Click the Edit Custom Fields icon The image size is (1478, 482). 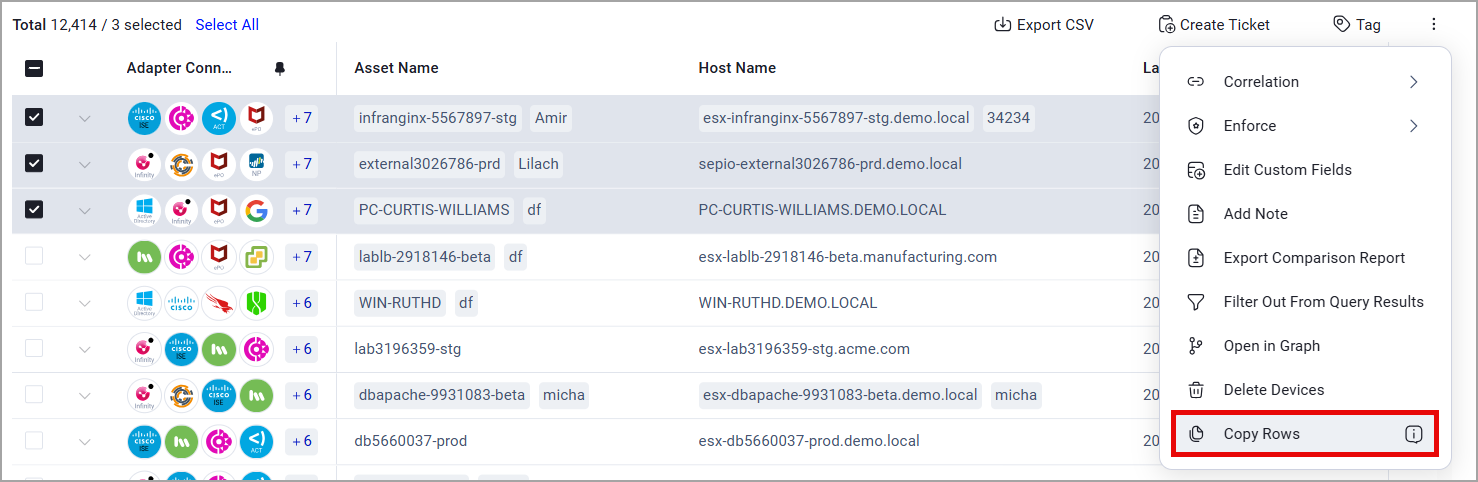click(1195, 170)
